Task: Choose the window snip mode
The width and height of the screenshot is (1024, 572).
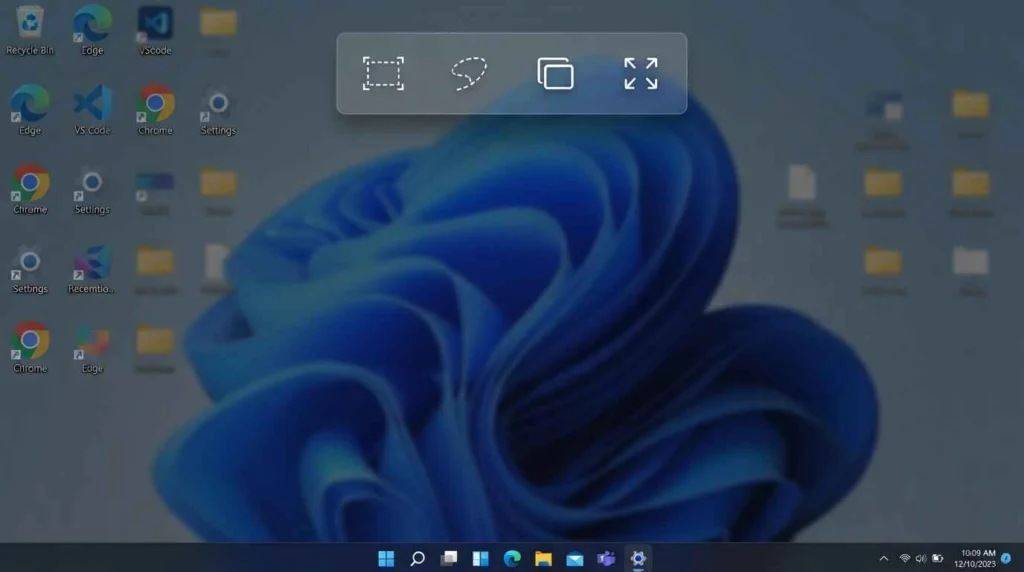Action: click(x=555, y=73)
